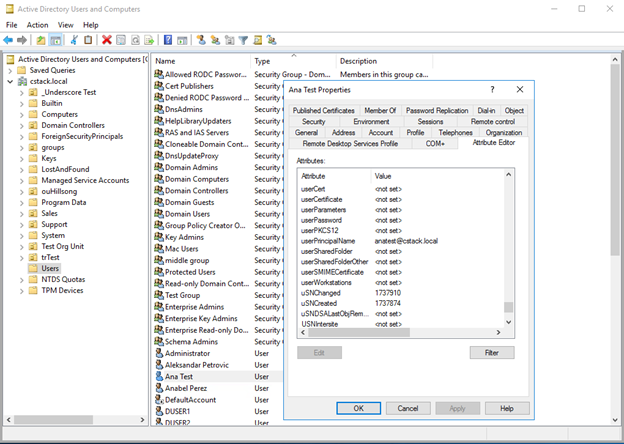Click the funnel Filter options icon

243,40
